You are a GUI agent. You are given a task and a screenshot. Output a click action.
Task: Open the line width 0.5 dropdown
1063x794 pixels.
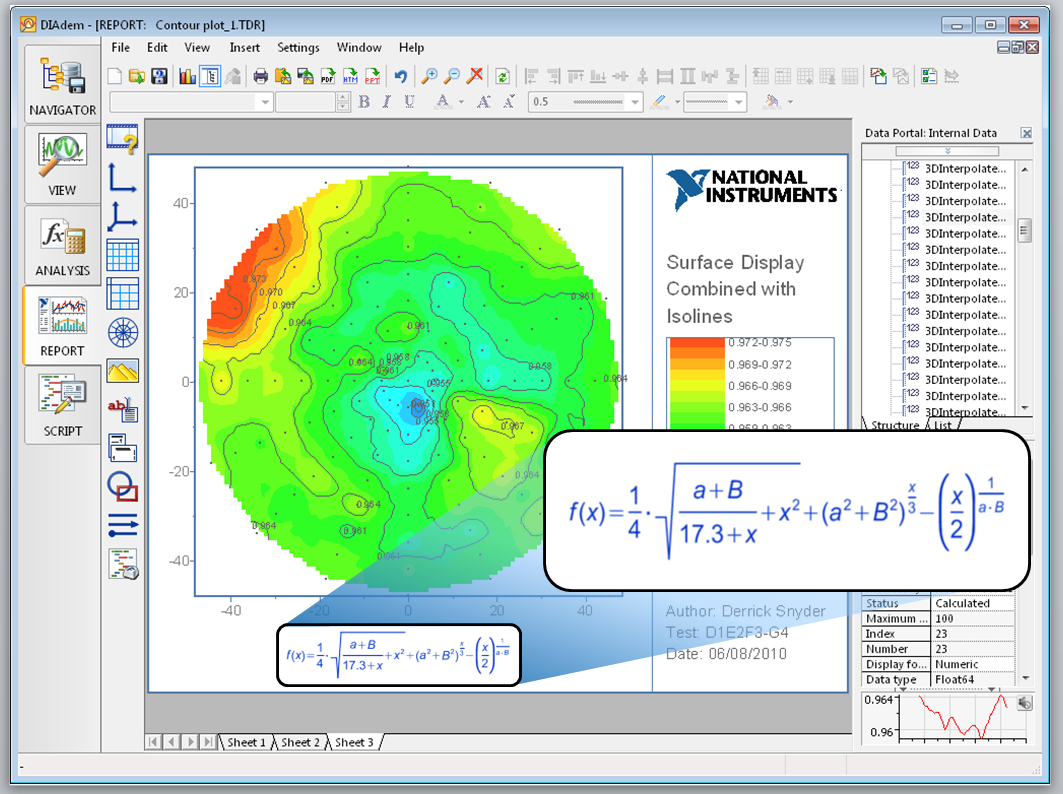pos(634,102)
